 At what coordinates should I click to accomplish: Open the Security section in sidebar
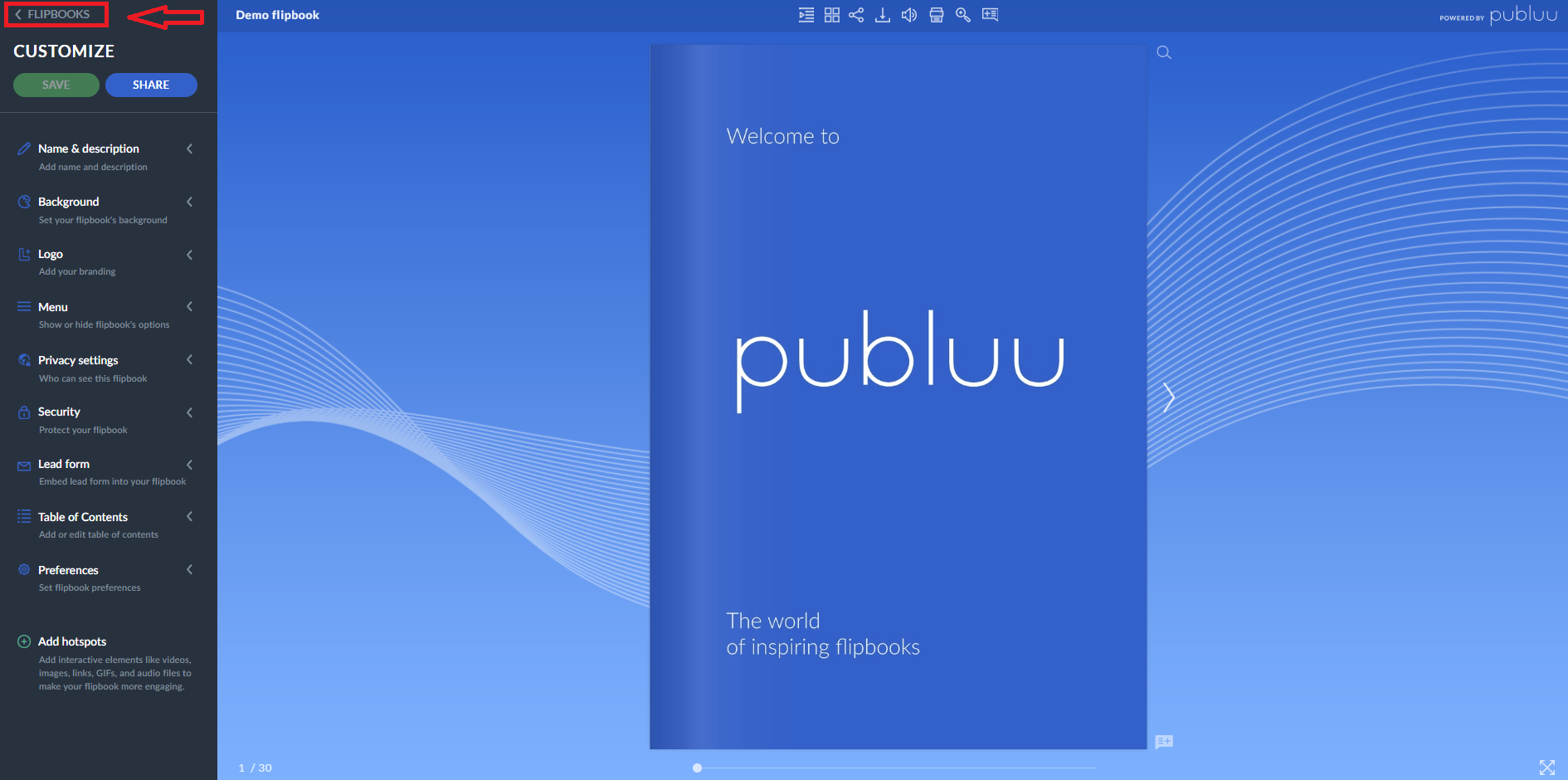(59, 412)
